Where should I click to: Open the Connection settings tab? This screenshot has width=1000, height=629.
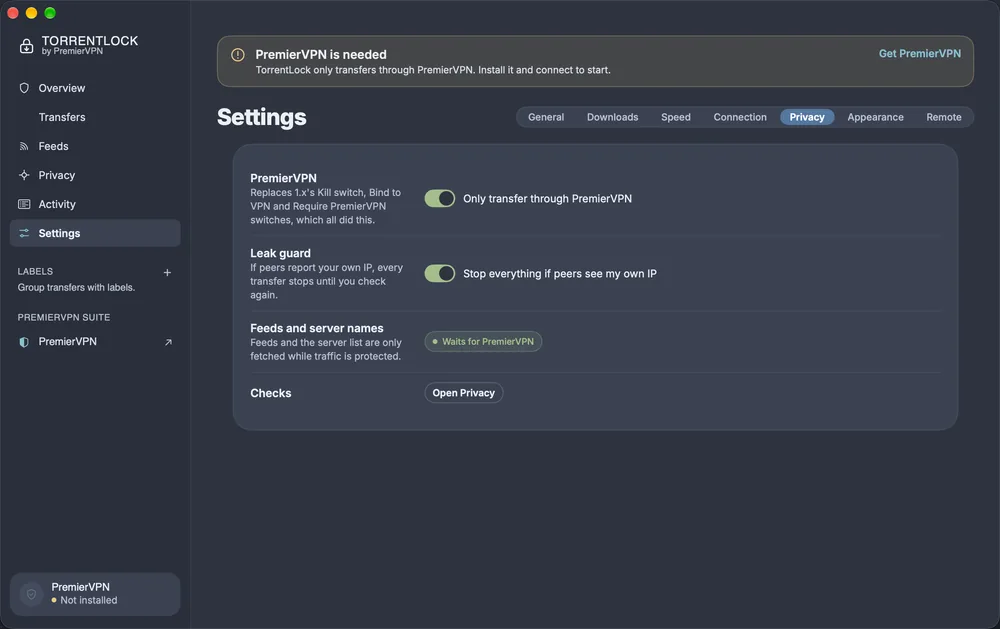point(740,117)
